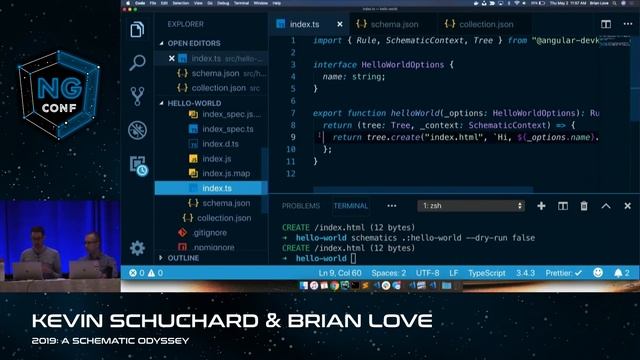Open the Debug view with the bug icon

[137, 131]
